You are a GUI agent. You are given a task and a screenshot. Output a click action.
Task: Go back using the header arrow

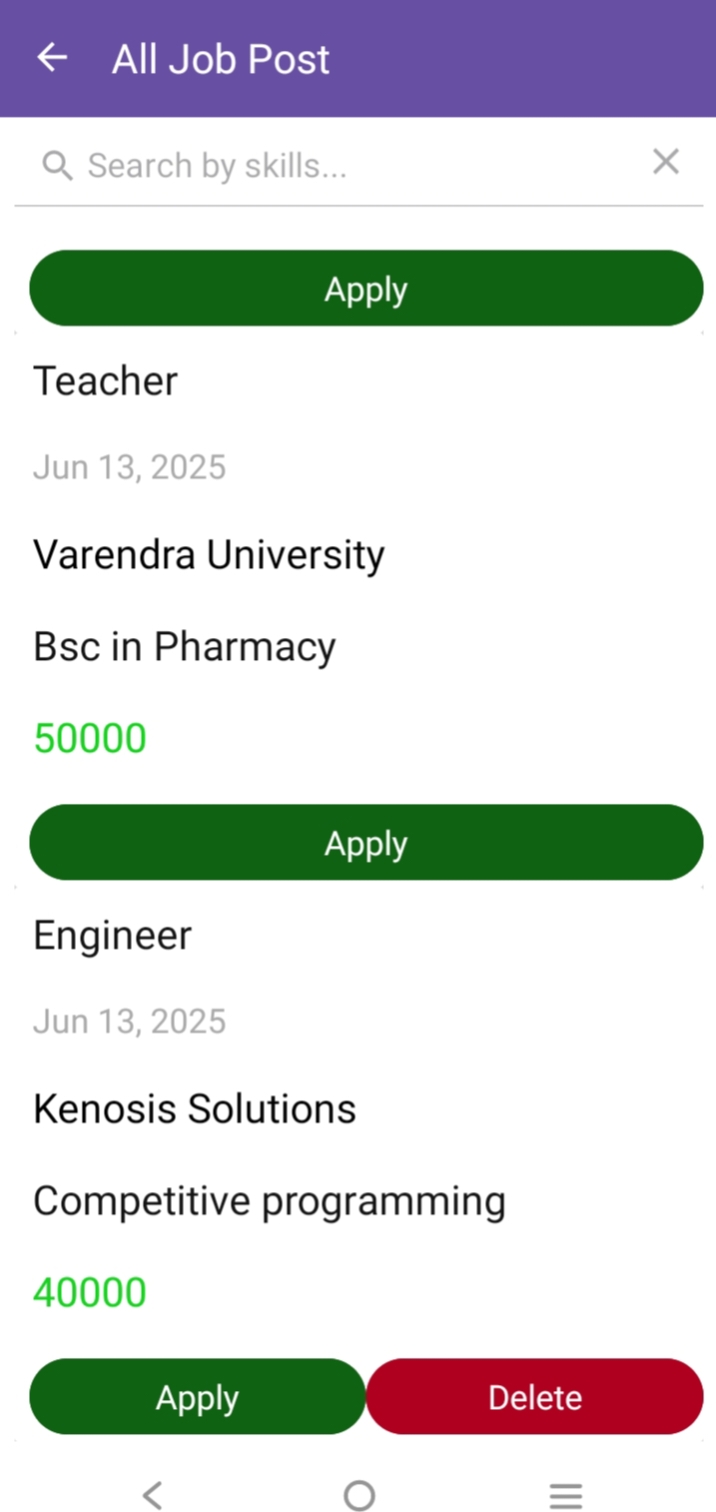[x=52, y=58]
